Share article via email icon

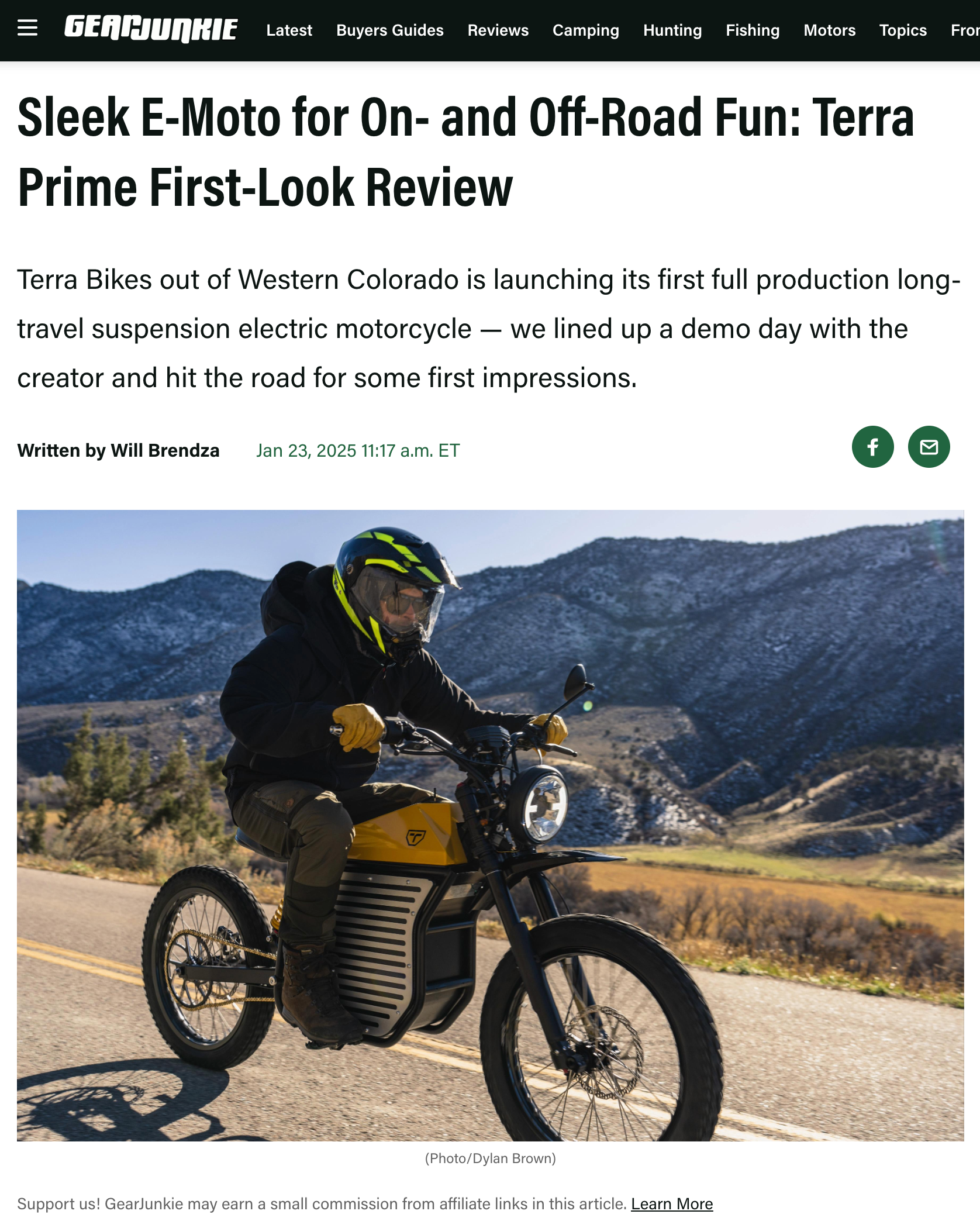point(929,447)
